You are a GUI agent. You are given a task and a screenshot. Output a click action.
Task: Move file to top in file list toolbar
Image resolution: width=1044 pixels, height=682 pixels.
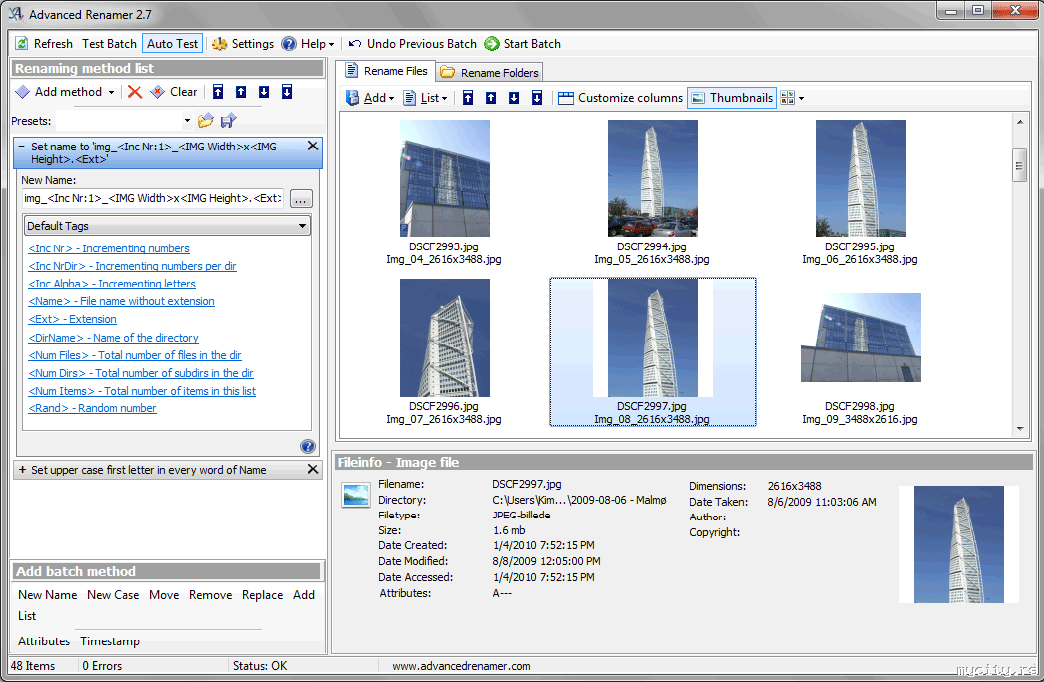coord(467,98)
